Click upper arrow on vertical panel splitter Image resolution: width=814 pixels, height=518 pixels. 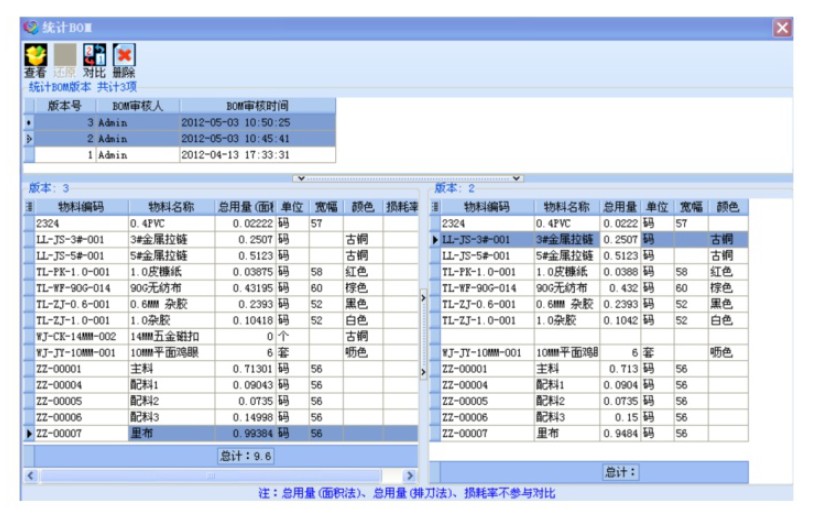pos(423,298)
